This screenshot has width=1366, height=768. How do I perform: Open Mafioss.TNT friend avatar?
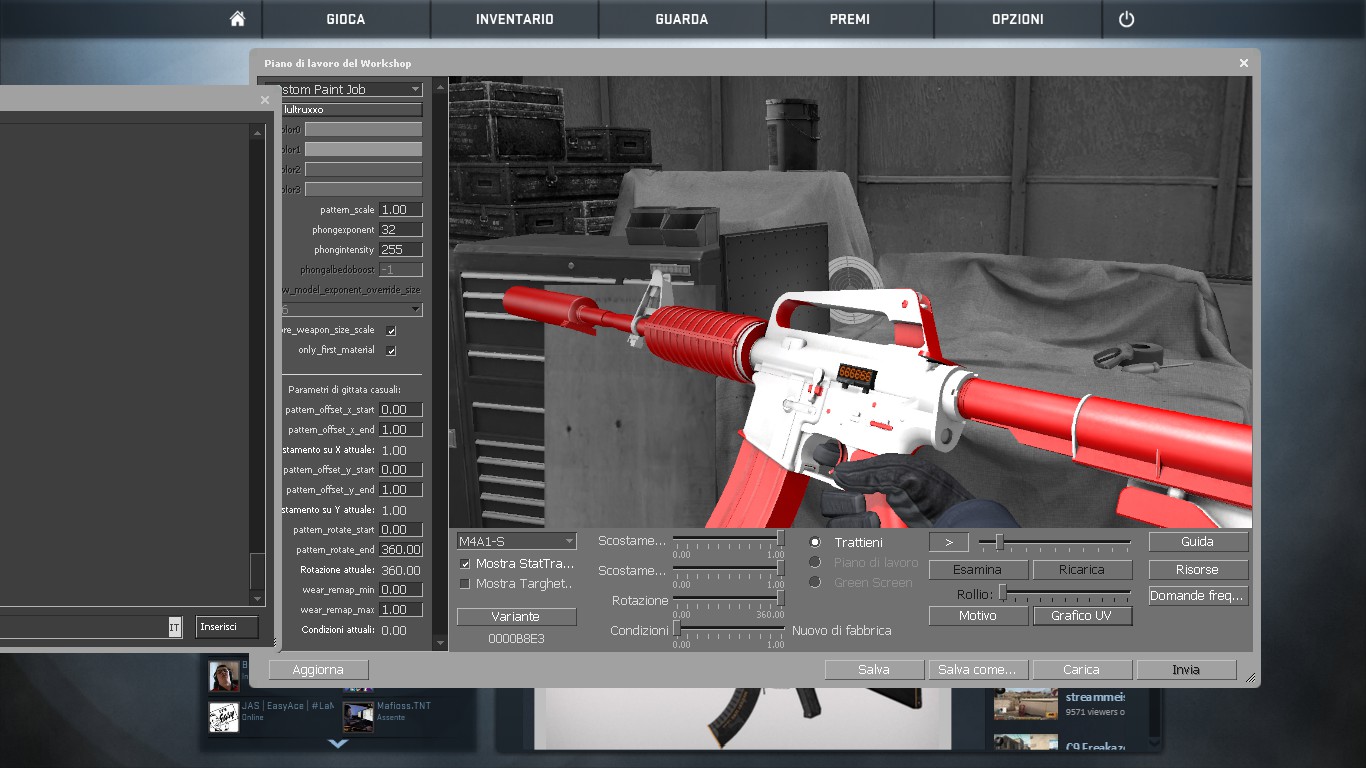pyautogui.click(x=358, y=717)
